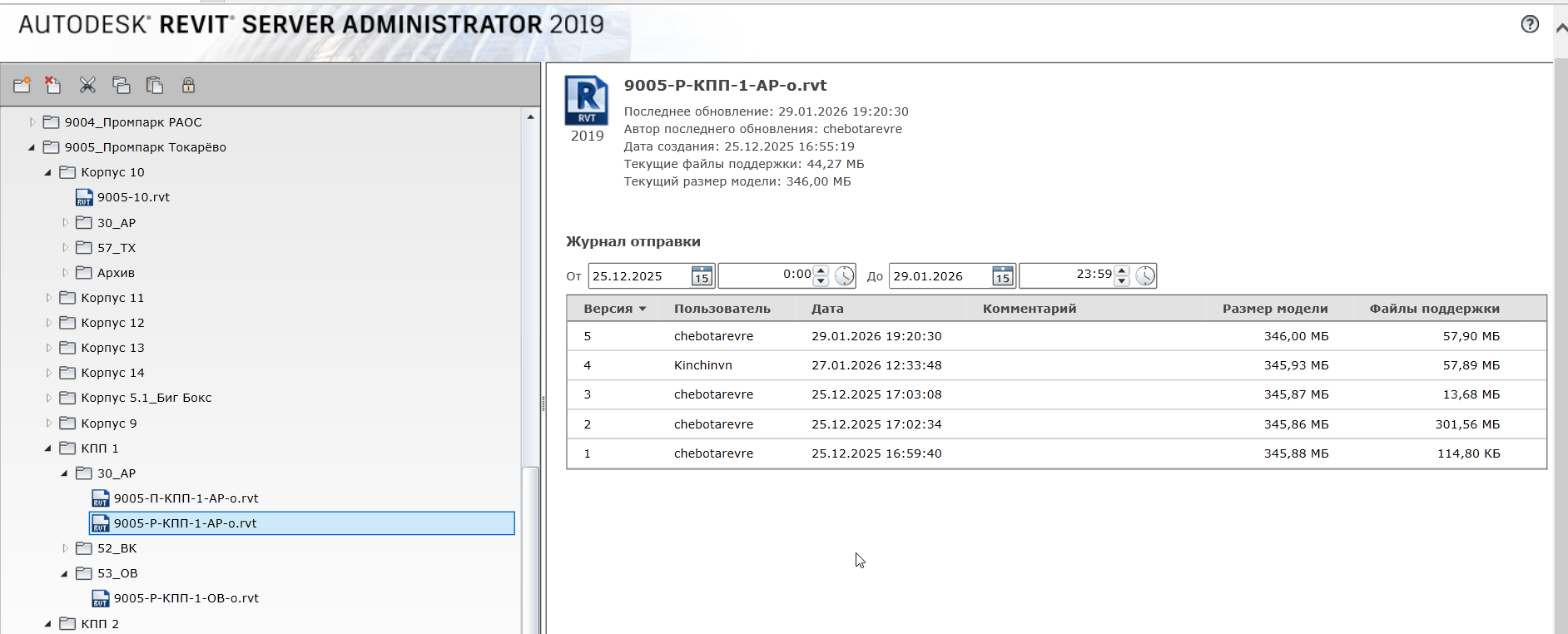This screenshot has width=1568, height=634.
Task: Select the Корпус 9 folder
Action: pos(109,423)
